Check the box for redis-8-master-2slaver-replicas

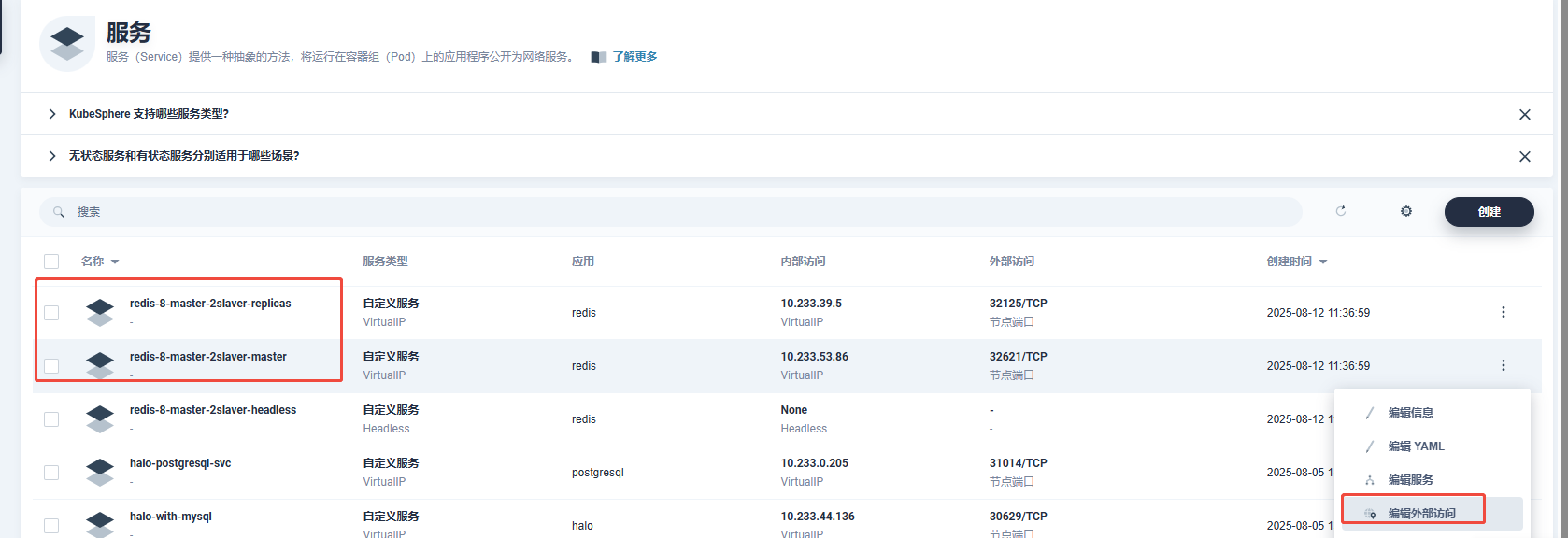[51, 313]
